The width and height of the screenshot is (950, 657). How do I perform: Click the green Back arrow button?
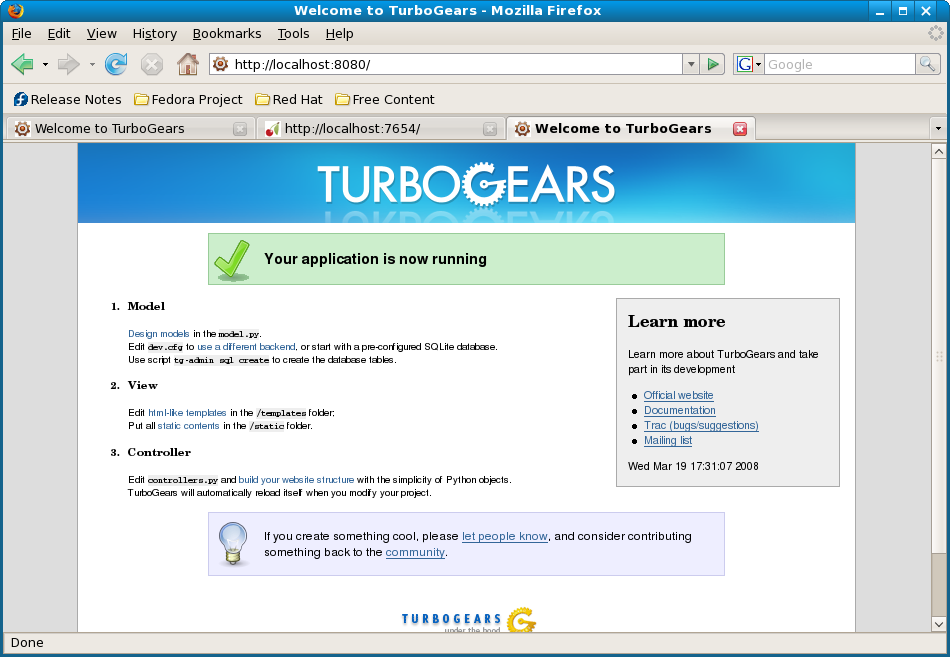tap(22, 64)
